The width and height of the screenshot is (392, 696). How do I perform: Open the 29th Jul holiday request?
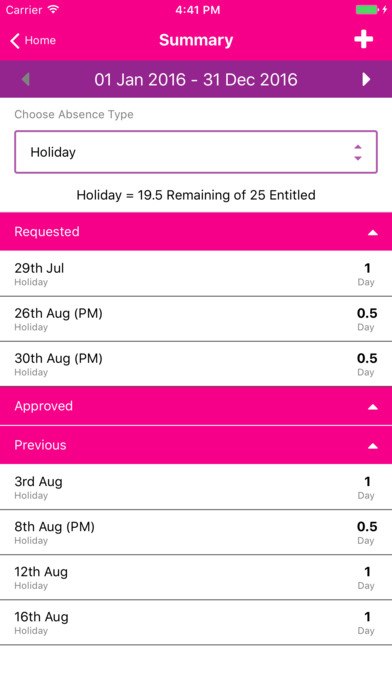click(196, 273)
